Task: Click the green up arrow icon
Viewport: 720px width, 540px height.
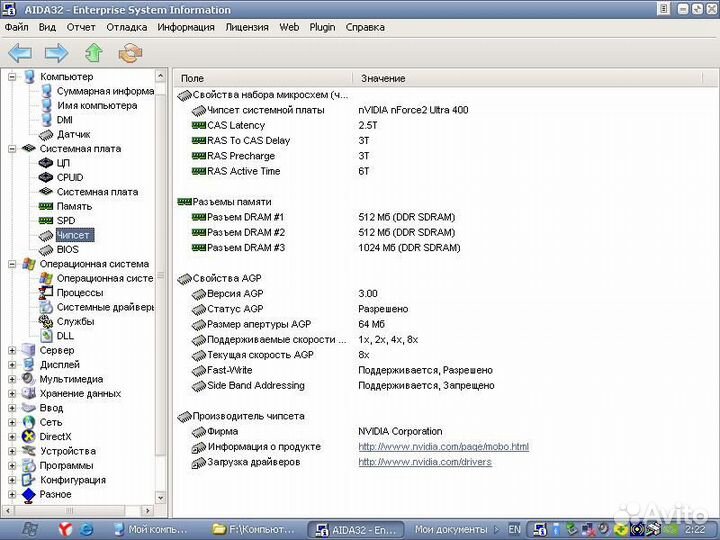Action: coord(93,53)
